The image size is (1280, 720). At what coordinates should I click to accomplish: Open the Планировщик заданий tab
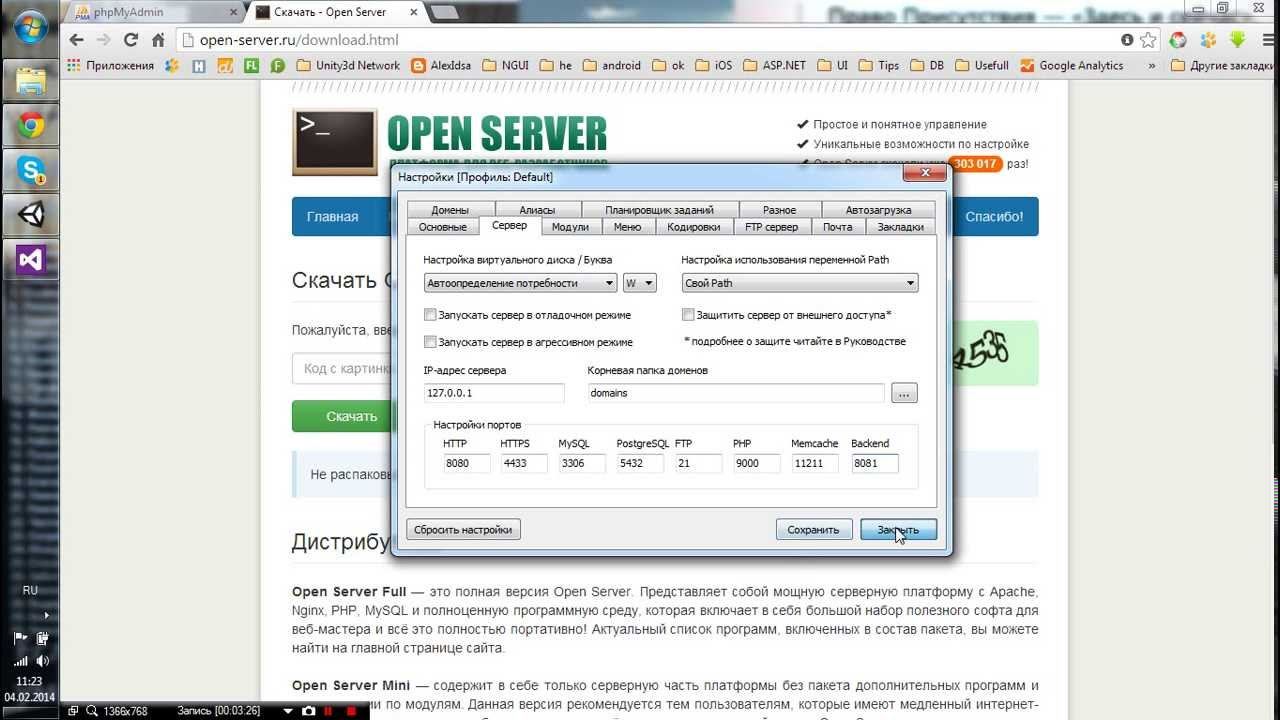659,210
